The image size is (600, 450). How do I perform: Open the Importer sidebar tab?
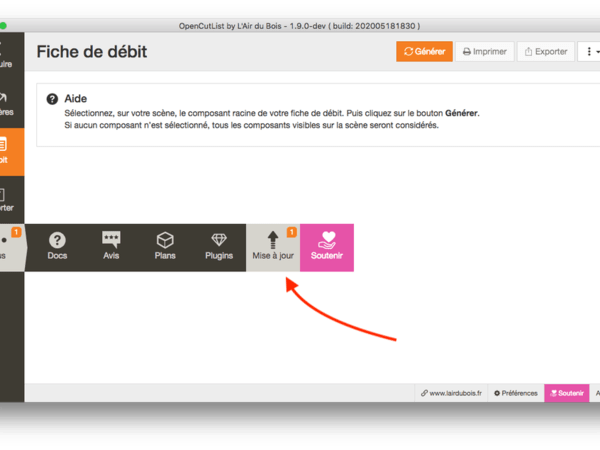pyautogui.click(x=10, y=200)
